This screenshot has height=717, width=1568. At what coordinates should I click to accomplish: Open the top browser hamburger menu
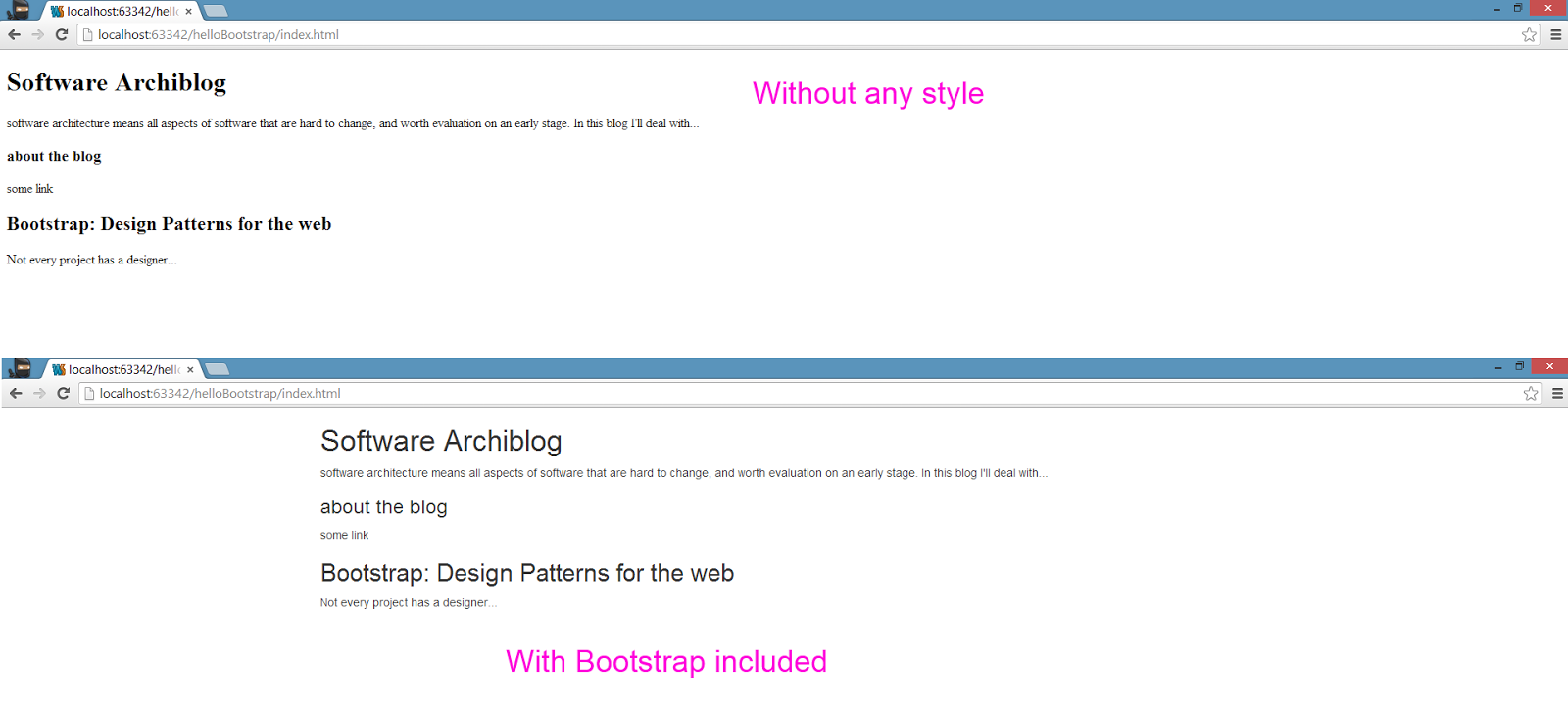point(1555,34)
